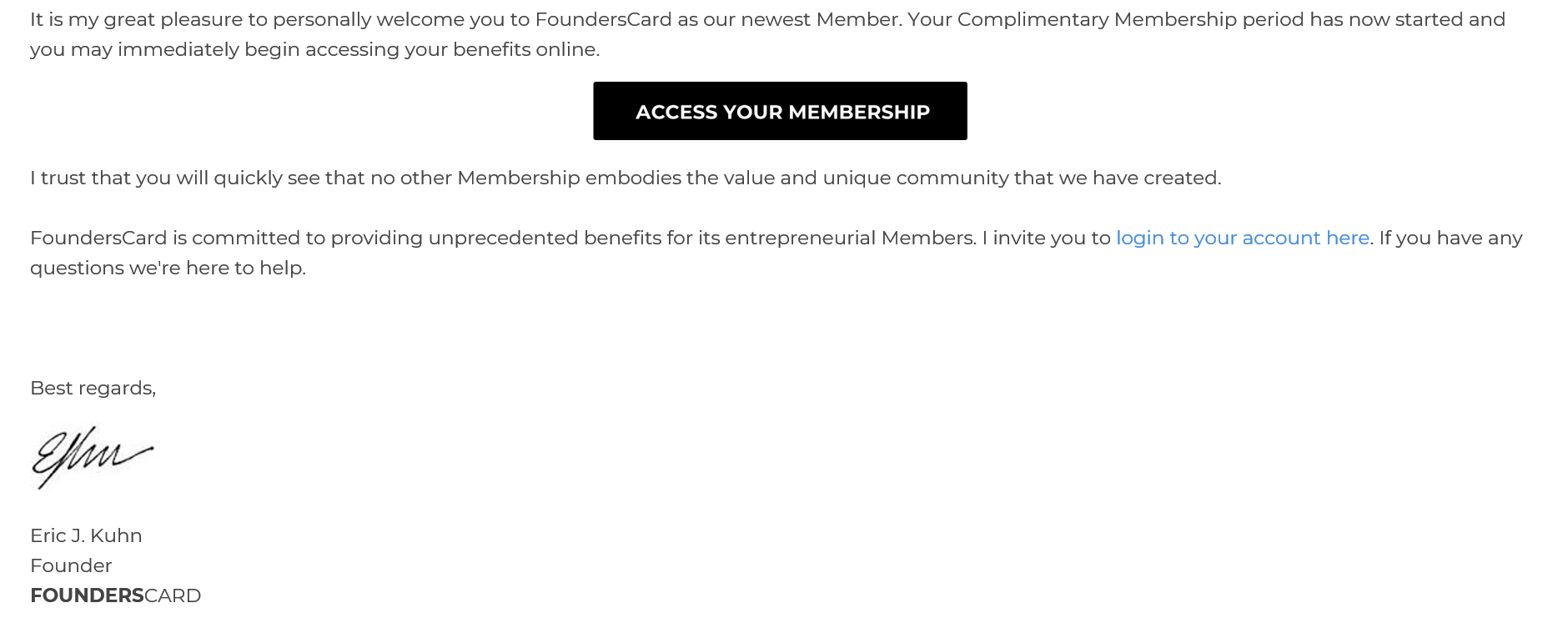This screenshot has width=1568, height=628.
Task: Click the handwritten signature image
Action: (92, 456)
